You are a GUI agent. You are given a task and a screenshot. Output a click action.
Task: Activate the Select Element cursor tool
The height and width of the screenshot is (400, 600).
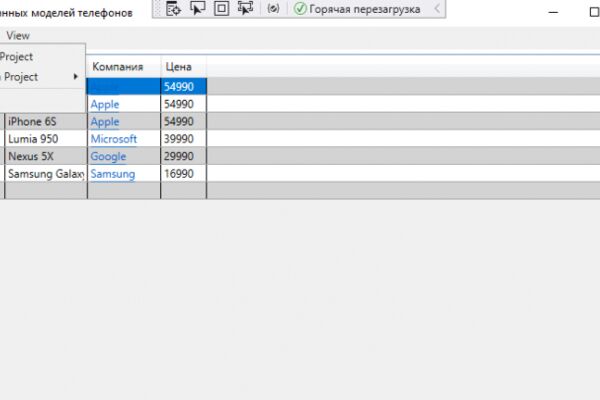(197, 8)
